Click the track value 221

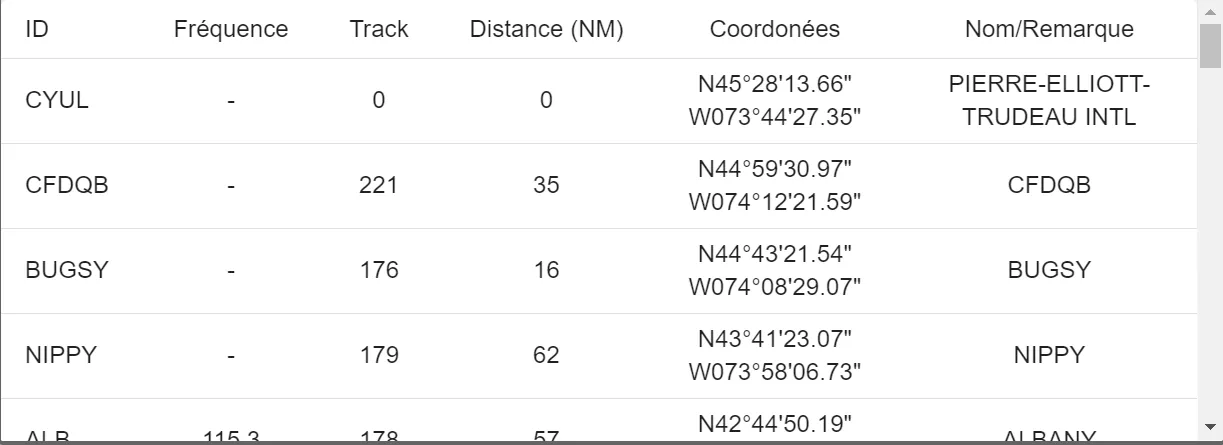[379, 185]
